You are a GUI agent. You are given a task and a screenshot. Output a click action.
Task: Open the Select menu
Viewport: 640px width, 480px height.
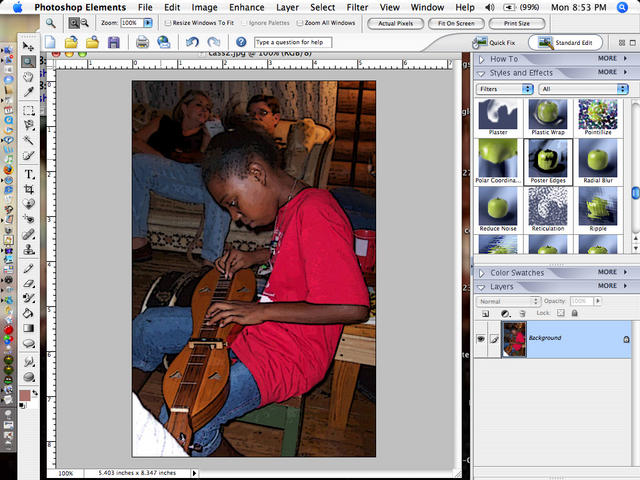[322, 7]
